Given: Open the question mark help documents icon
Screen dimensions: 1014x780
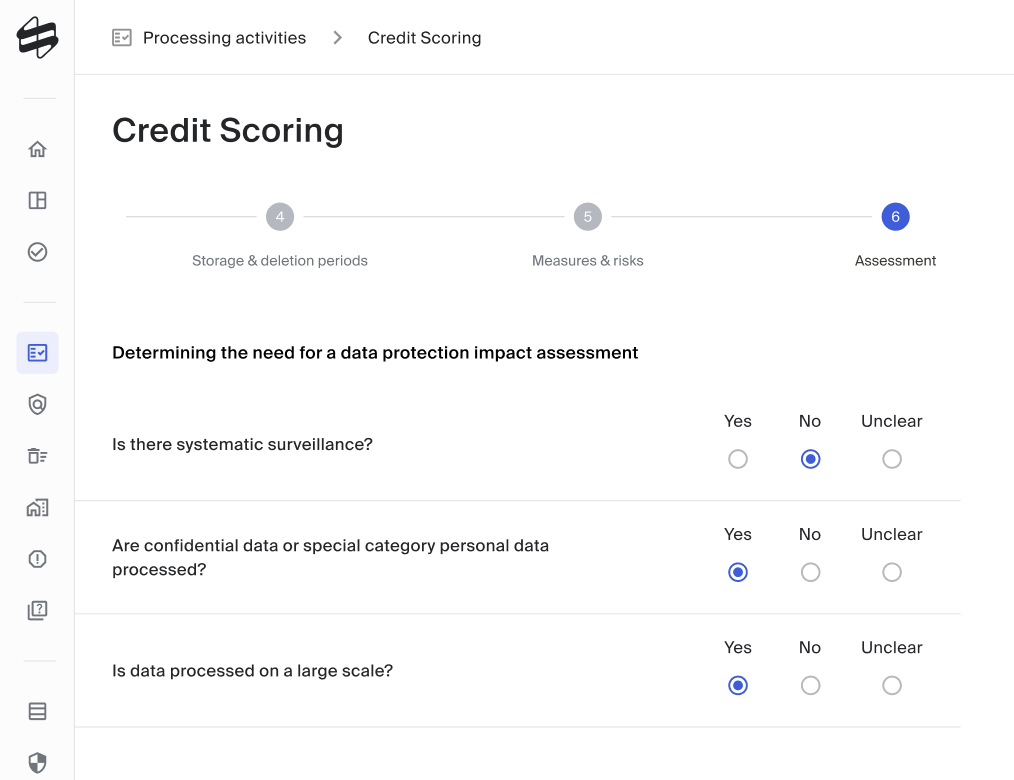Looking at the screenshot, I should click(38, 610).
